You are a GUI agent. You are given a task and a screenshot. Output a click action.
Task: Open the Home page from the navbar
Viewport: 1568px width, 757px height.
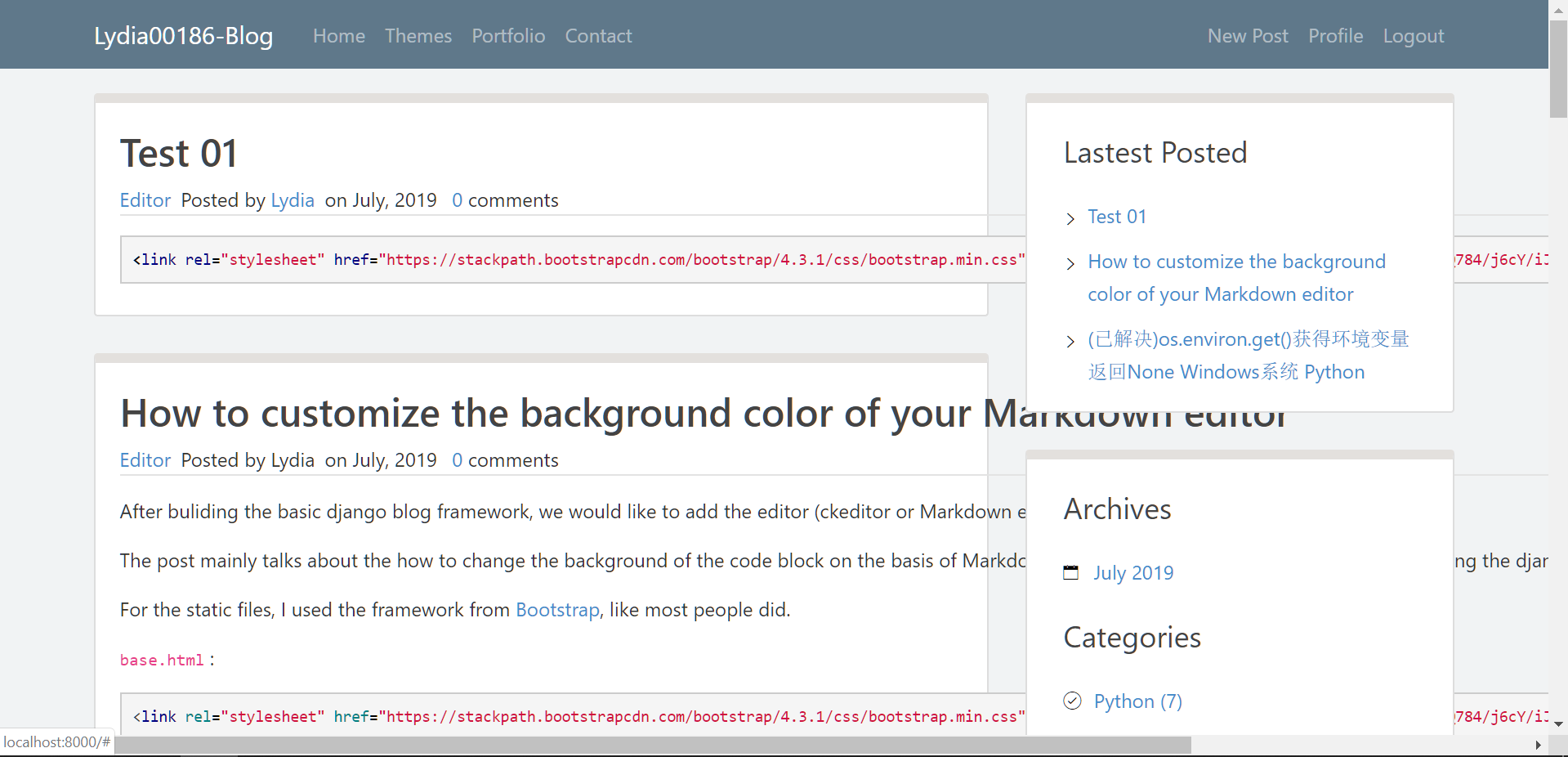[x=338, y=36]
